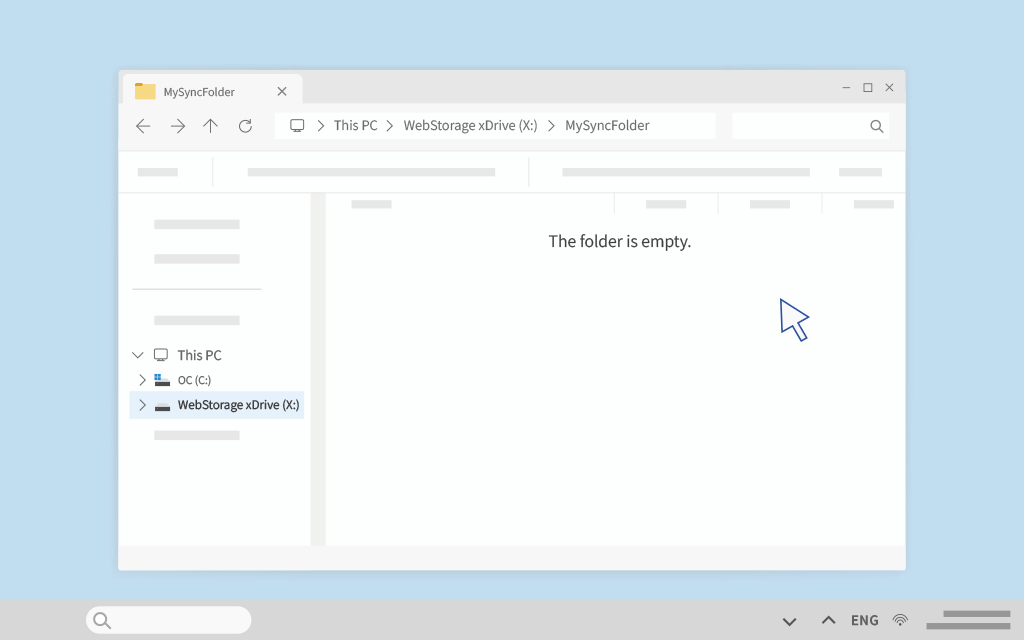Select This PC in the navigation pane
This screenshot has height=640, width=1024.
(199, 355)
